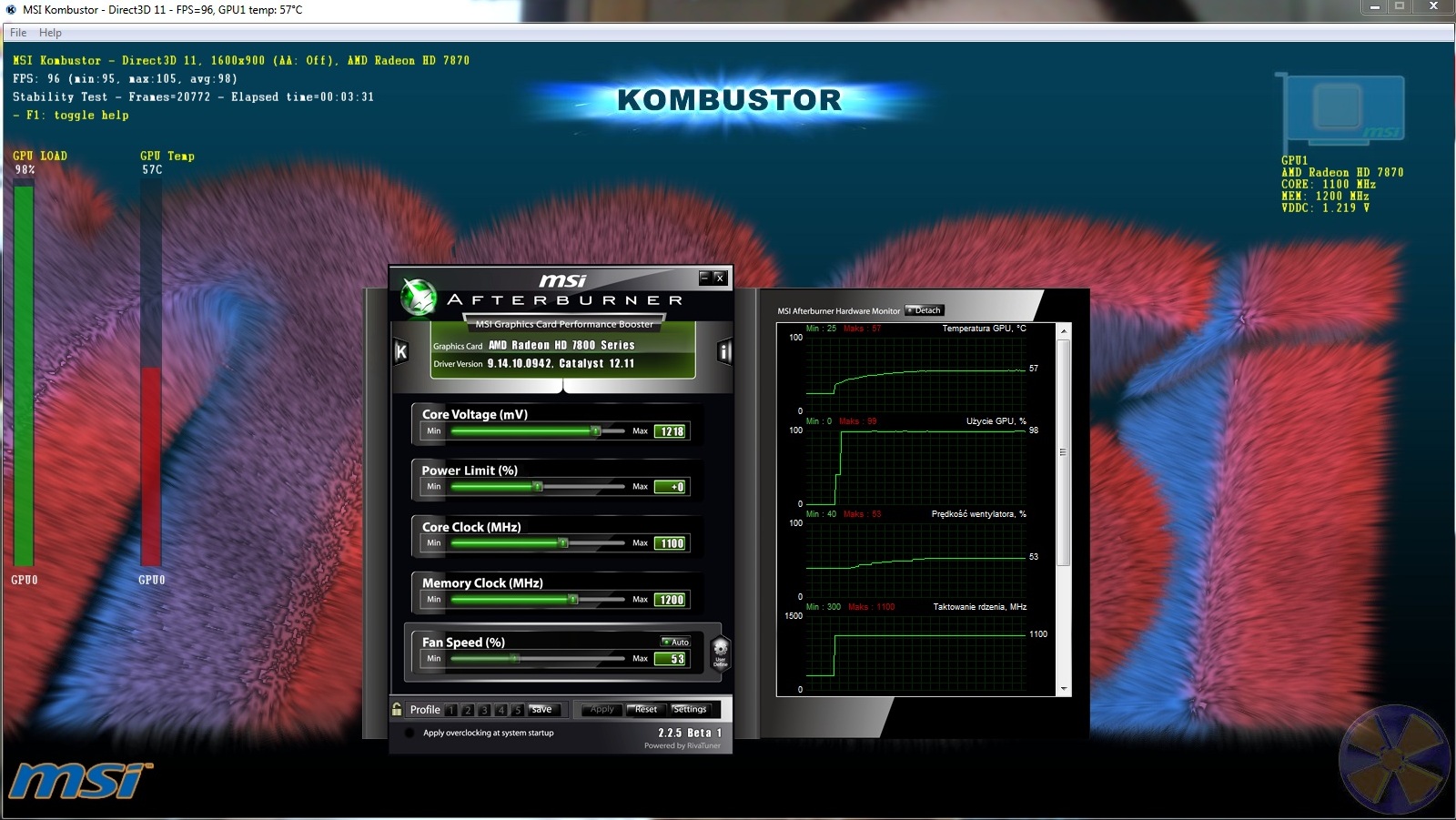
Task: Maximize the Kombustor window
Action: (x=1400, y=6)
